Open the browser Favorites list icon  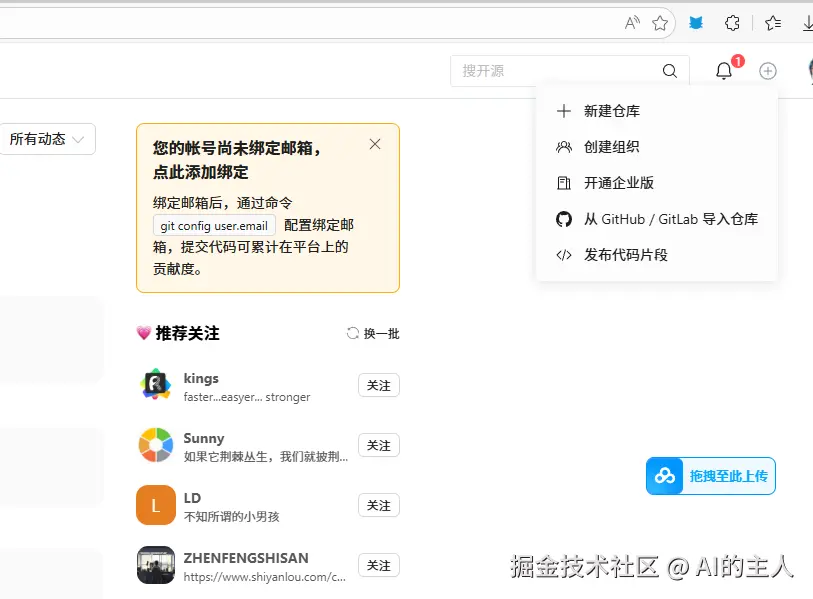point(773,23)
